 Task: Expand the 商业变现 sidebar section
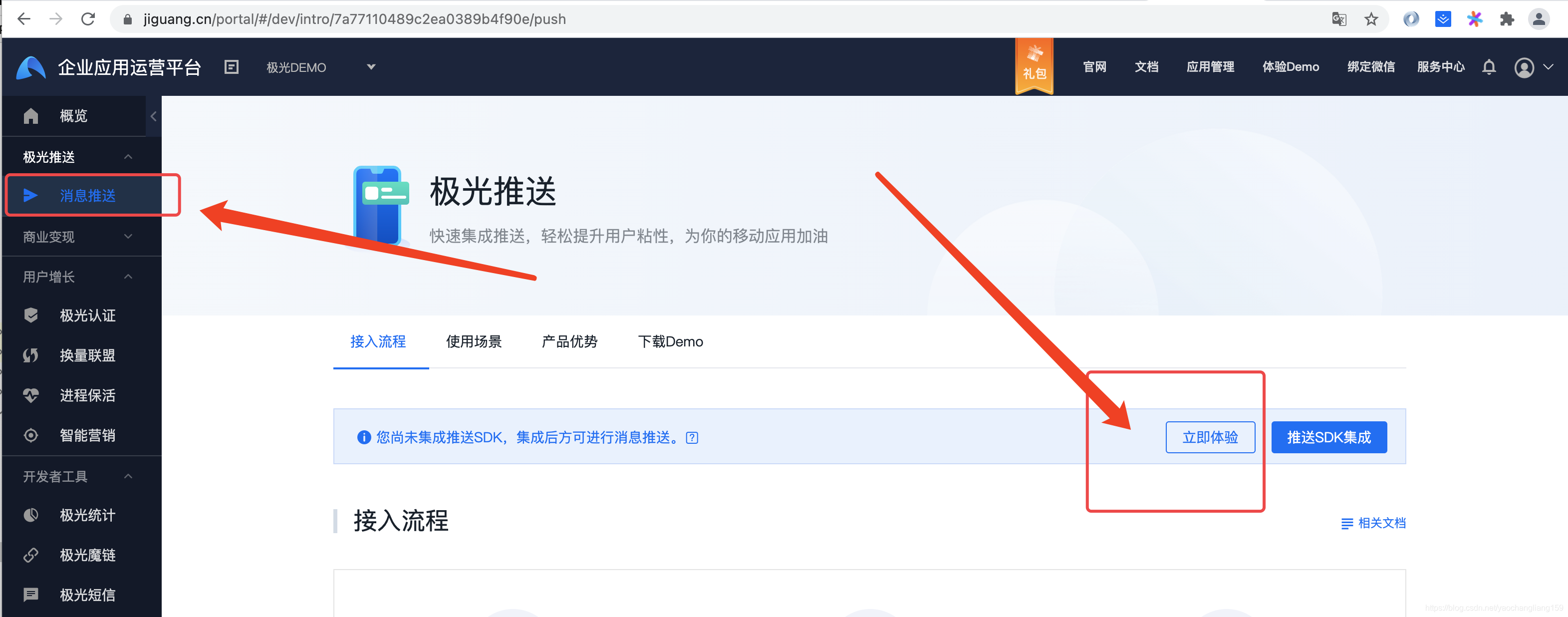(82, 236)
